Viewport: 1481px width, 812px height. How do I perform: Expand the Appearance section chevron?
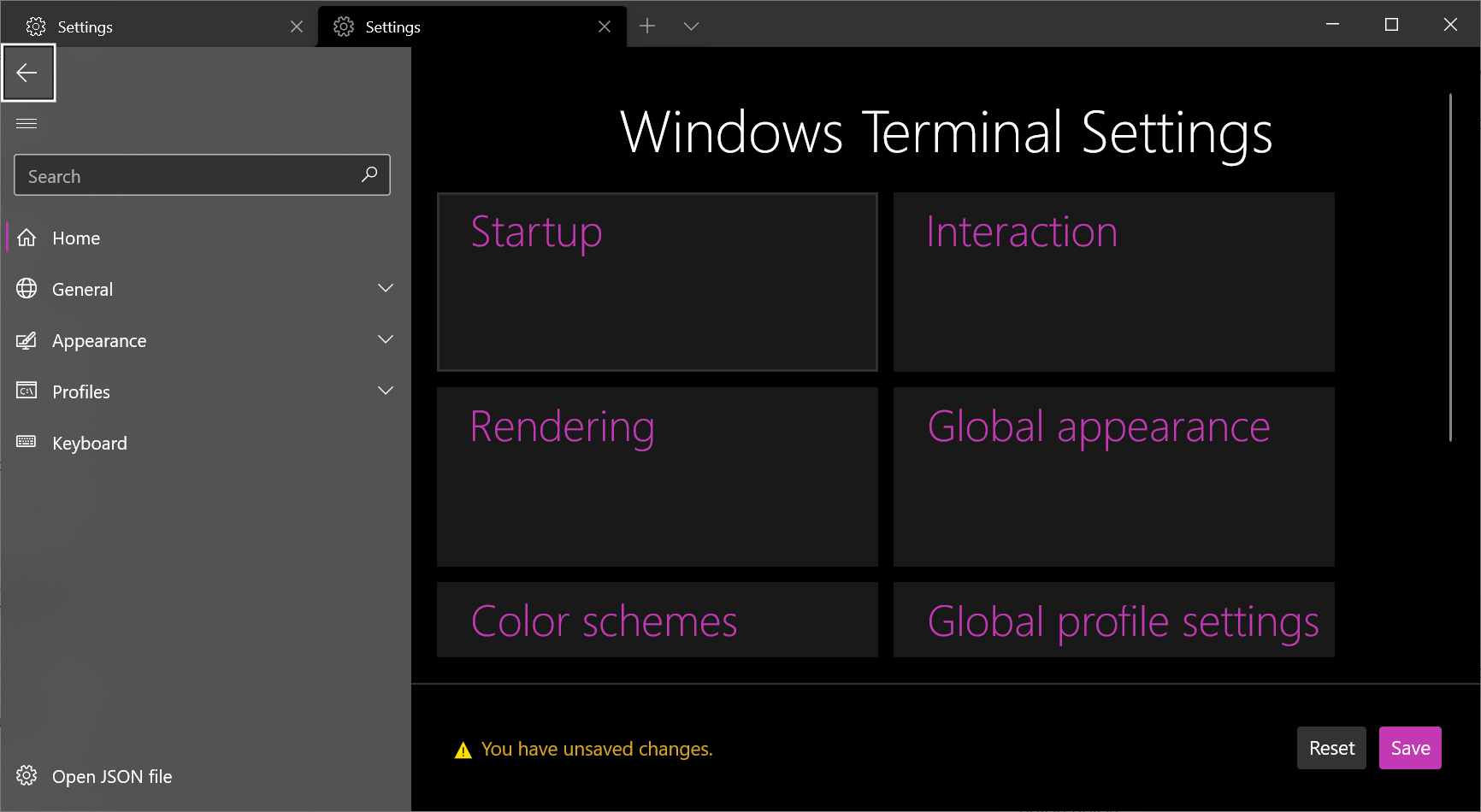pos(386,339)
